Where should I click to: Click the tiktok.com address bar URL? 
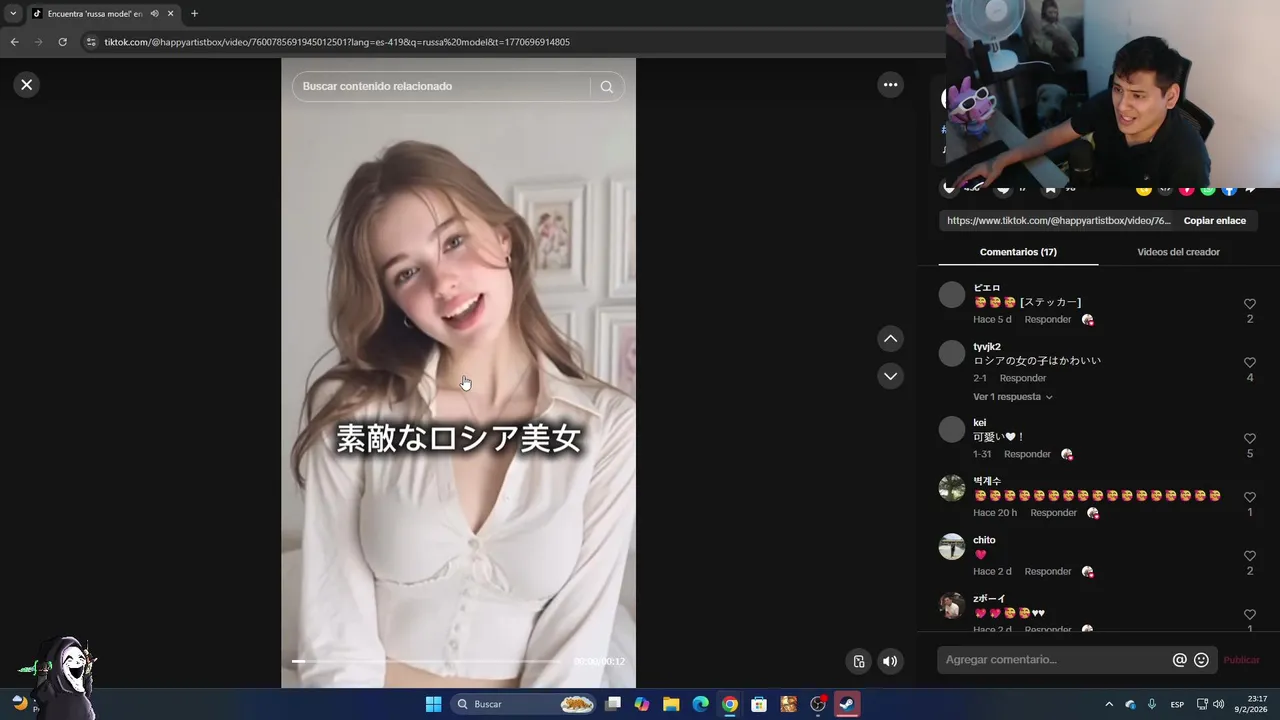click(x=337, y=42)
